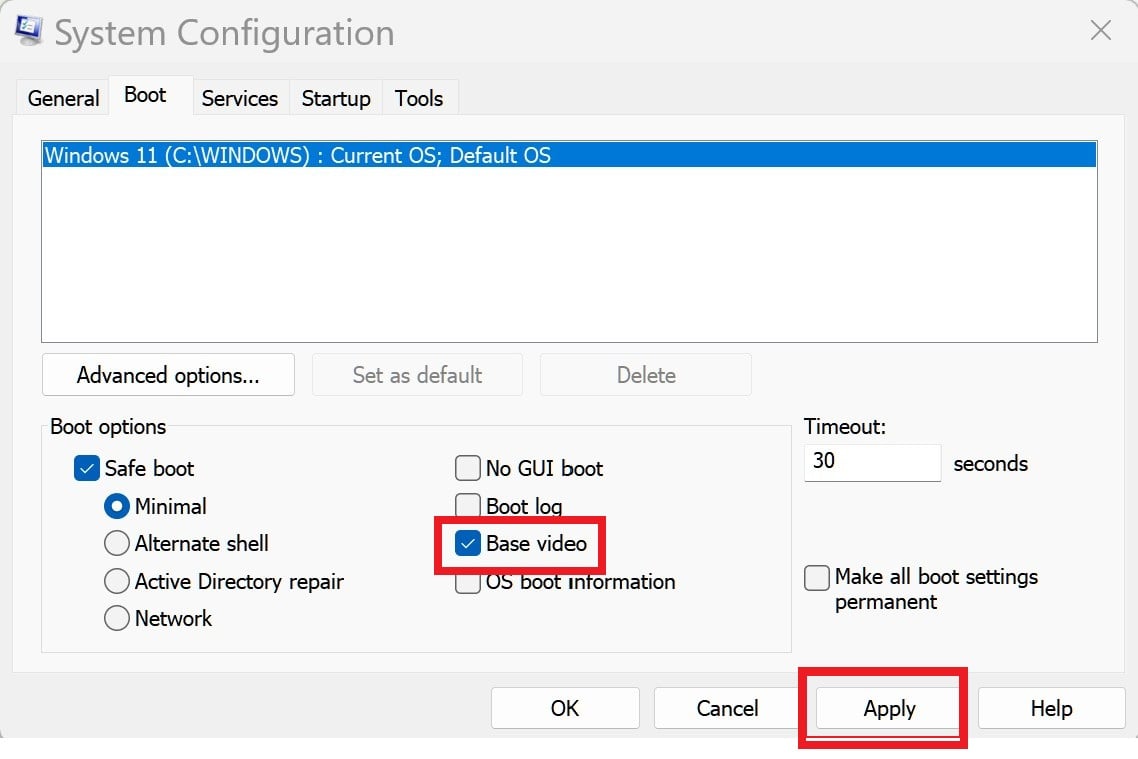
Task: Switch to the General tab
Action: point(63,98)
